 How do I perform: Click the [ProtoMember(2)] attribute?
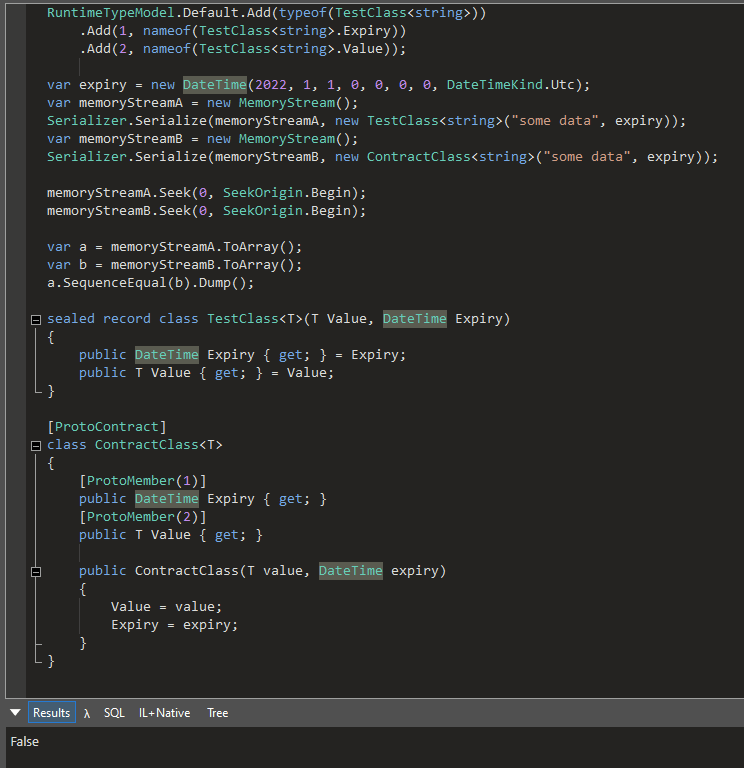(x=143, y=517)
